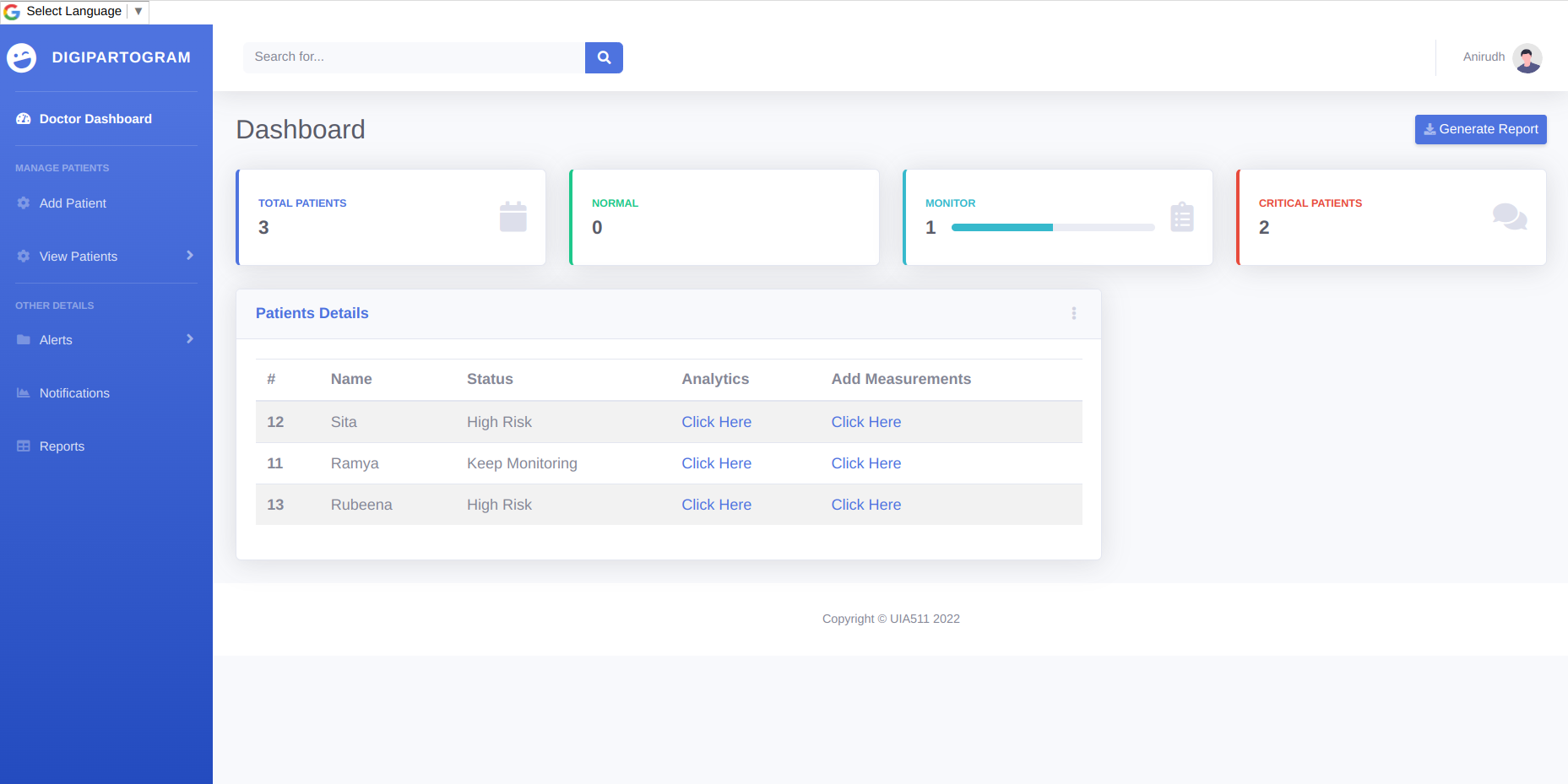Click the Monitor progress bar
The height and width of the screenshot is (784, 1568).
point(1052,227)
